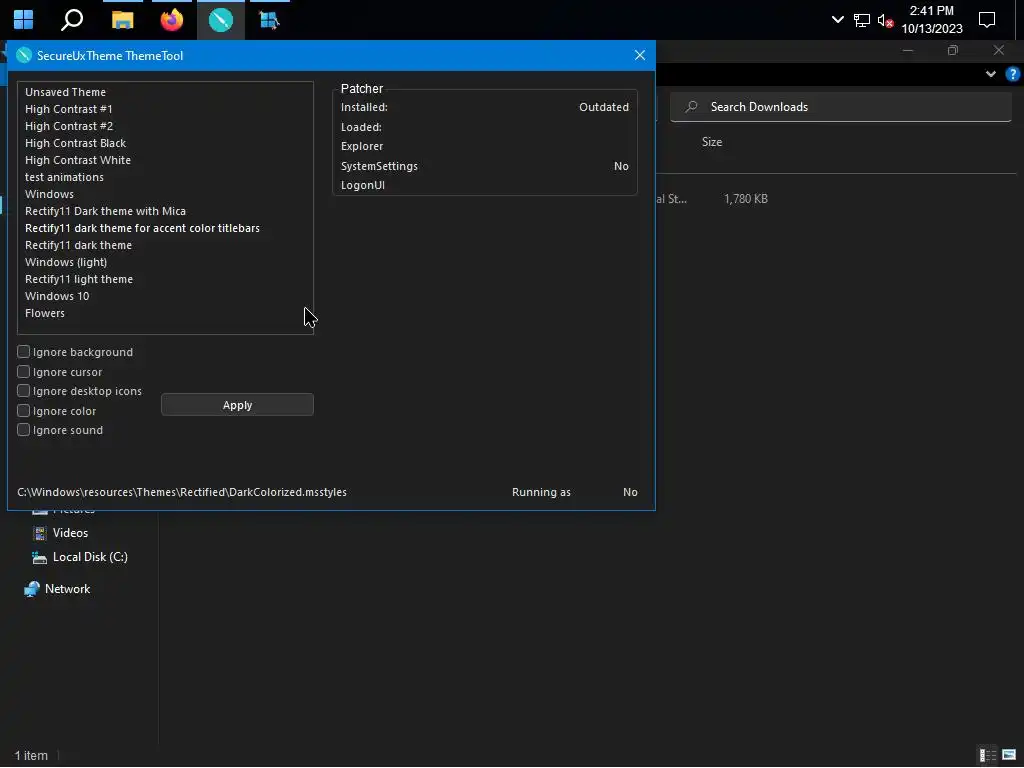Click the SystemSettings patcher row

(485, 166)
